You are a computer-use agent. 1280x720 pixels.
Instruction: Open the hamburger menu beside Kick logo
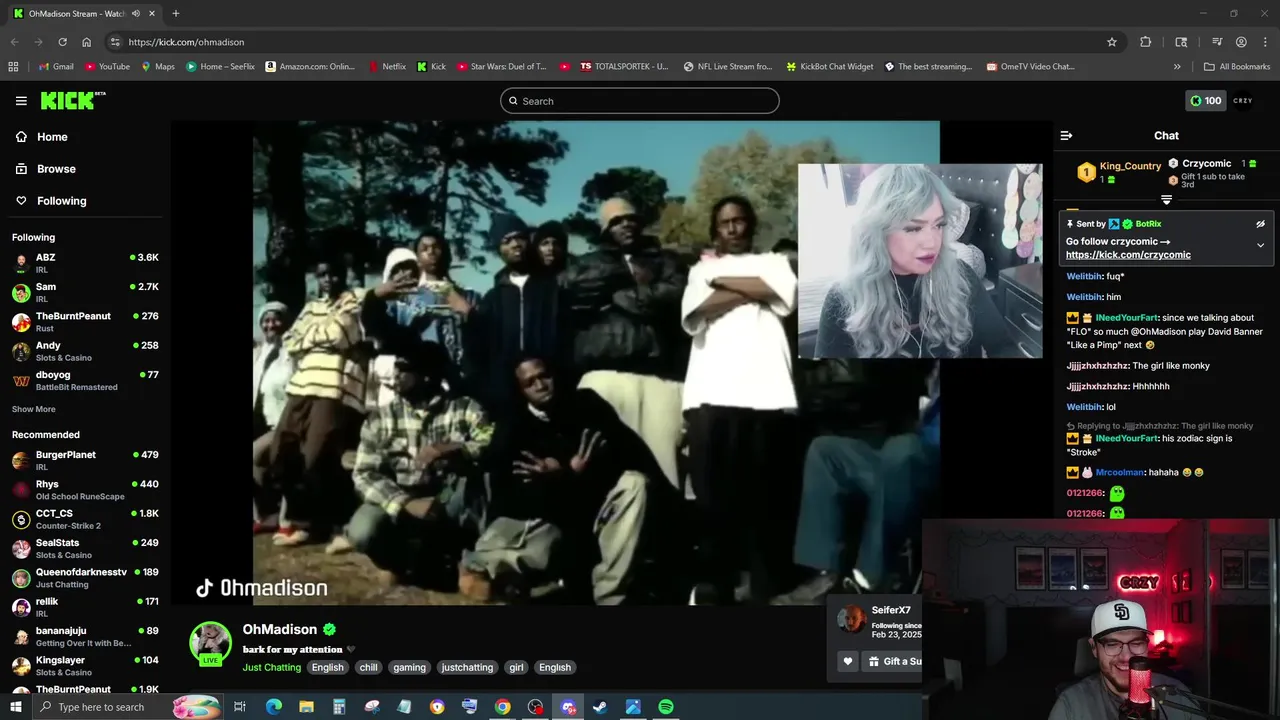point(21,101)
